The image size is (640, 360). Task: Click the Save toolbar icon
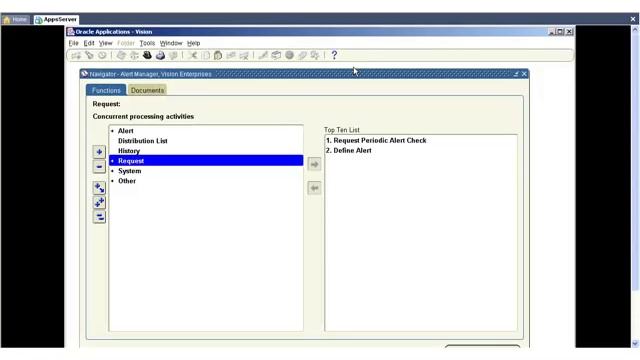pos(121,56)
